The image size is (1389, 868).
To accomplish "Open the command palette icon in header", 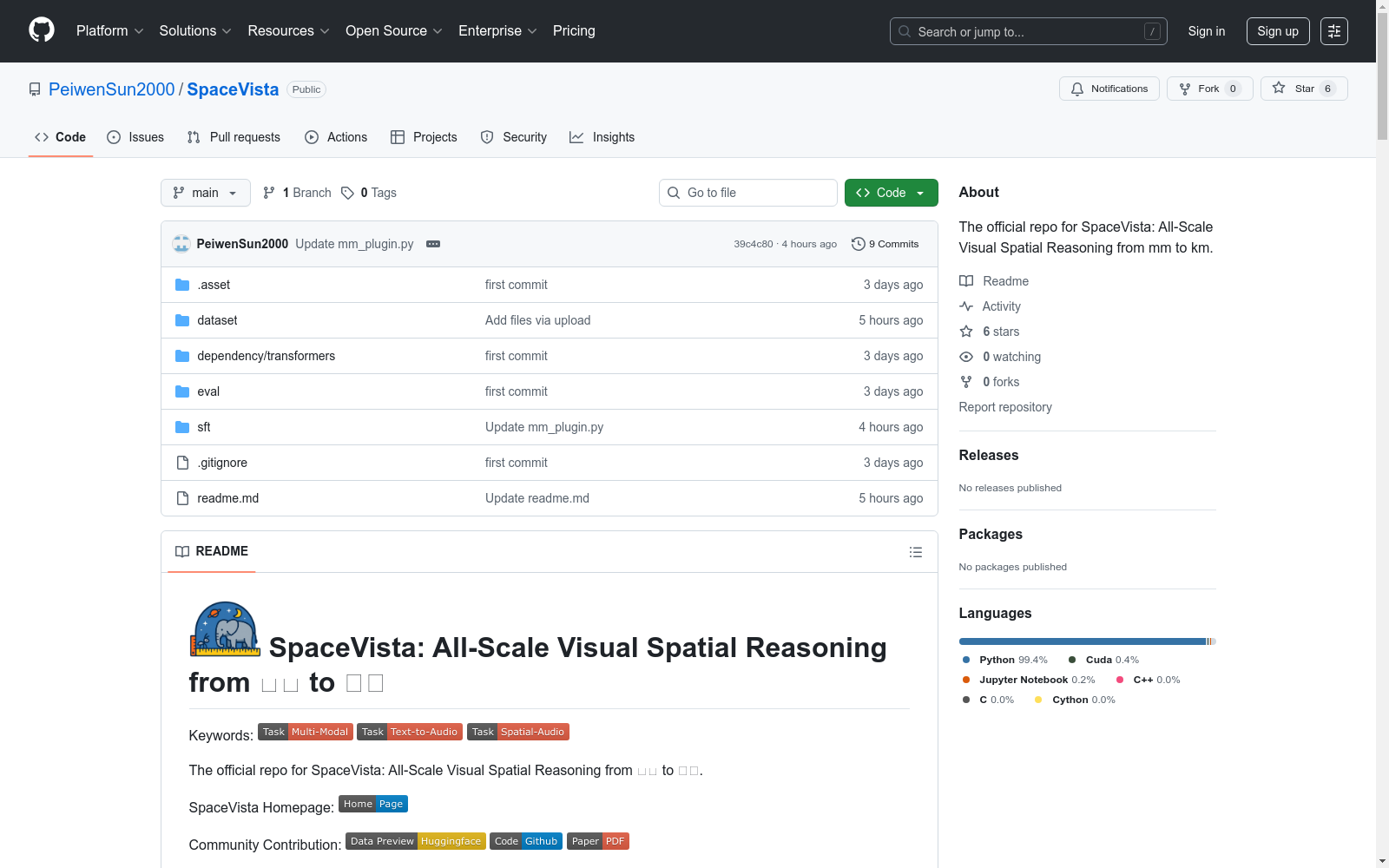I will click(1333, 31).
